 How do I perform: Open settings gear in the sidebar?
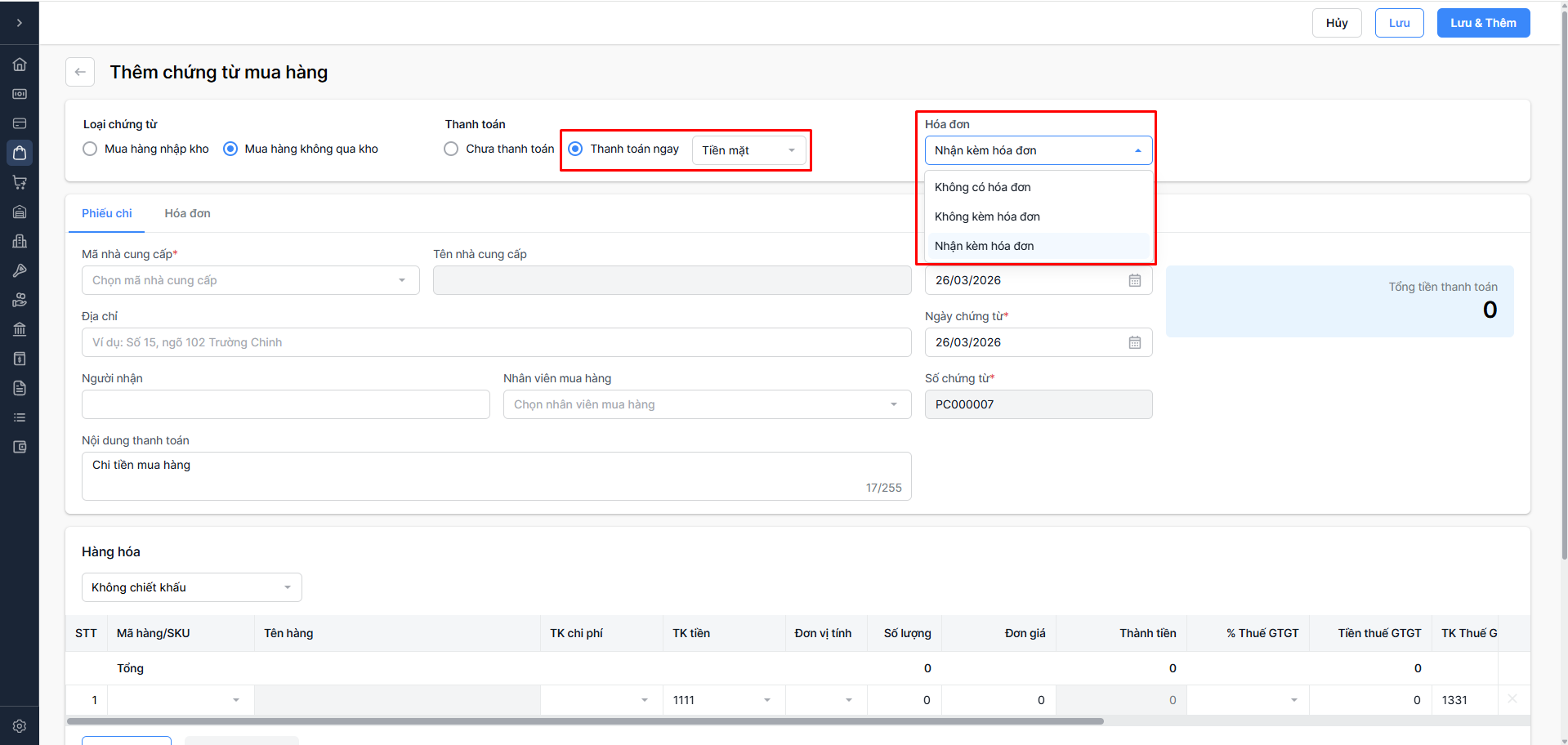pyautogui.click(x=20, y=726)
